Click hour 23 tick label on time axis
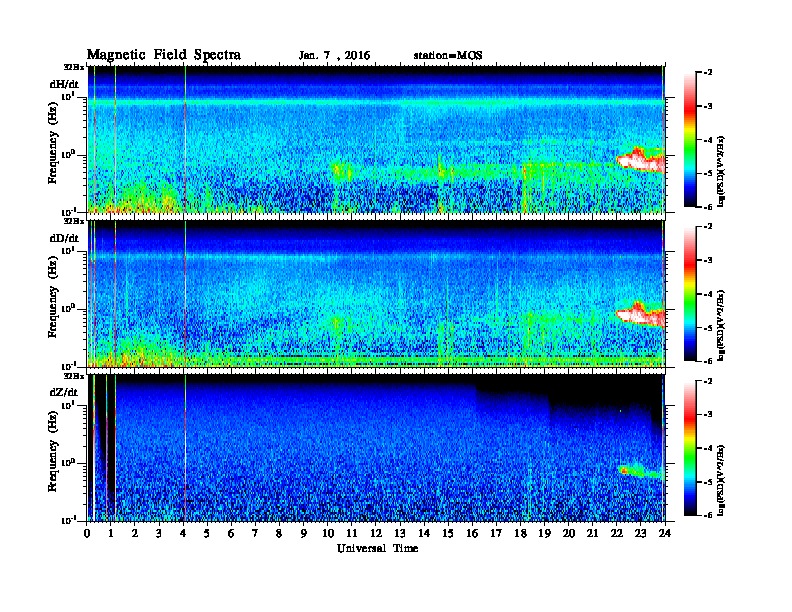This screenshot has height=612, width=792. point(641,533)
